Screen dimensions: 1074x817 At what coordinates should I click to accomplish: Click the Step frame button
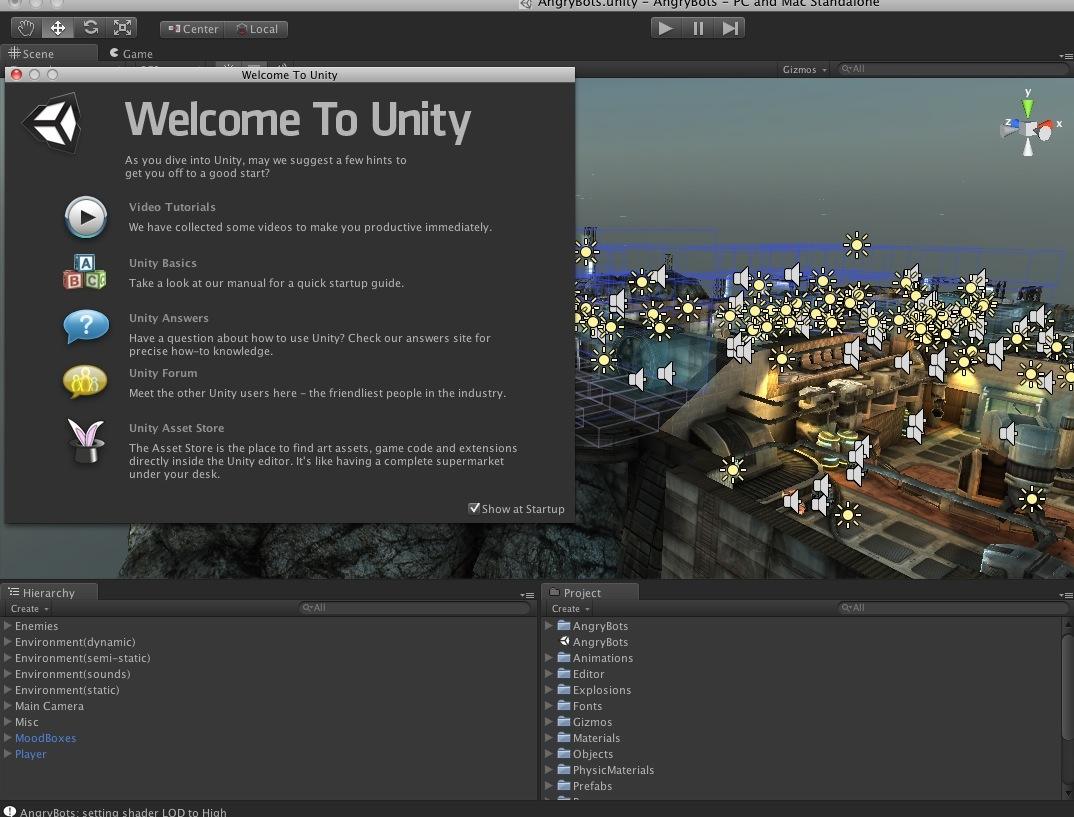pyautogui.click(x=730, y=28)
